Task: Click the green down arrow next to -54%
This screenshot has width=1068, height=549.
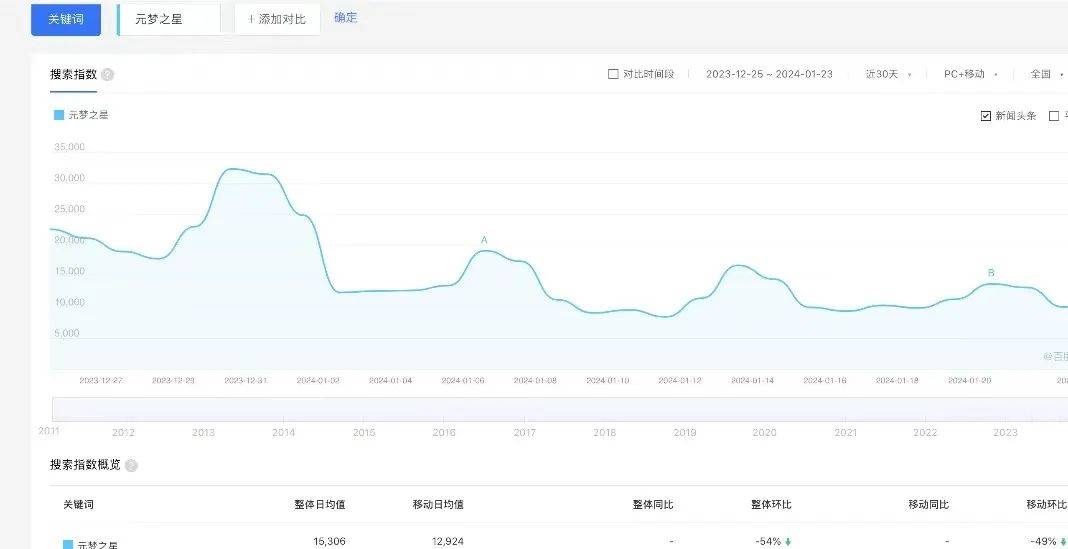Action: [788, 542]
